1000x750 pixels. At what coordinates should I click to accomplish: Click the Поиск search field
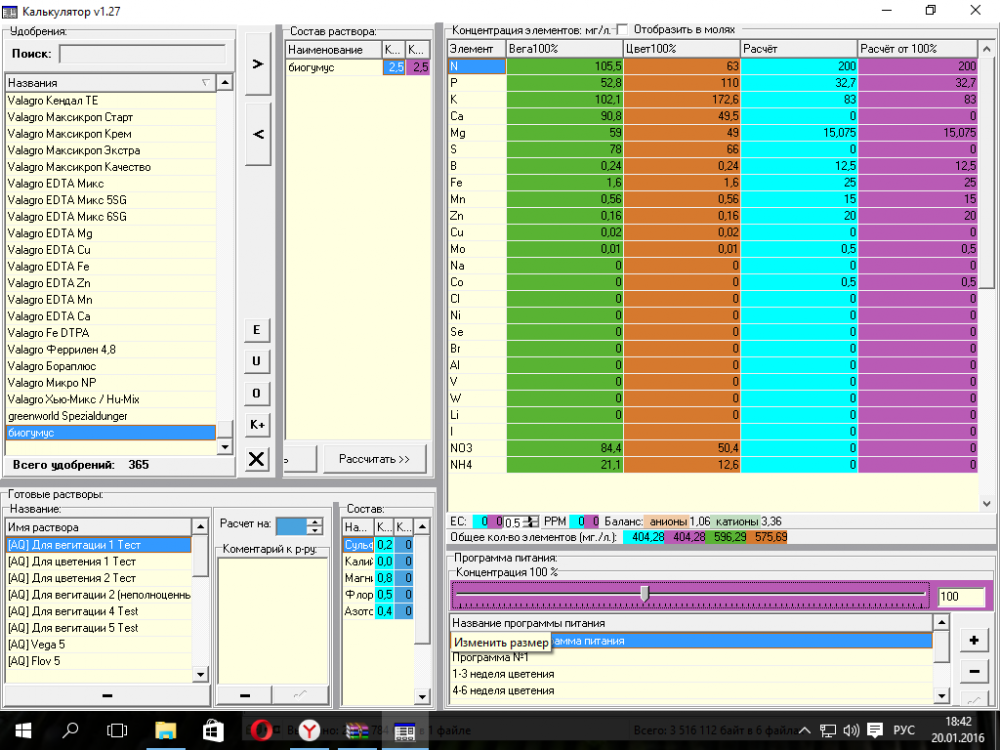tap(143, 54)
